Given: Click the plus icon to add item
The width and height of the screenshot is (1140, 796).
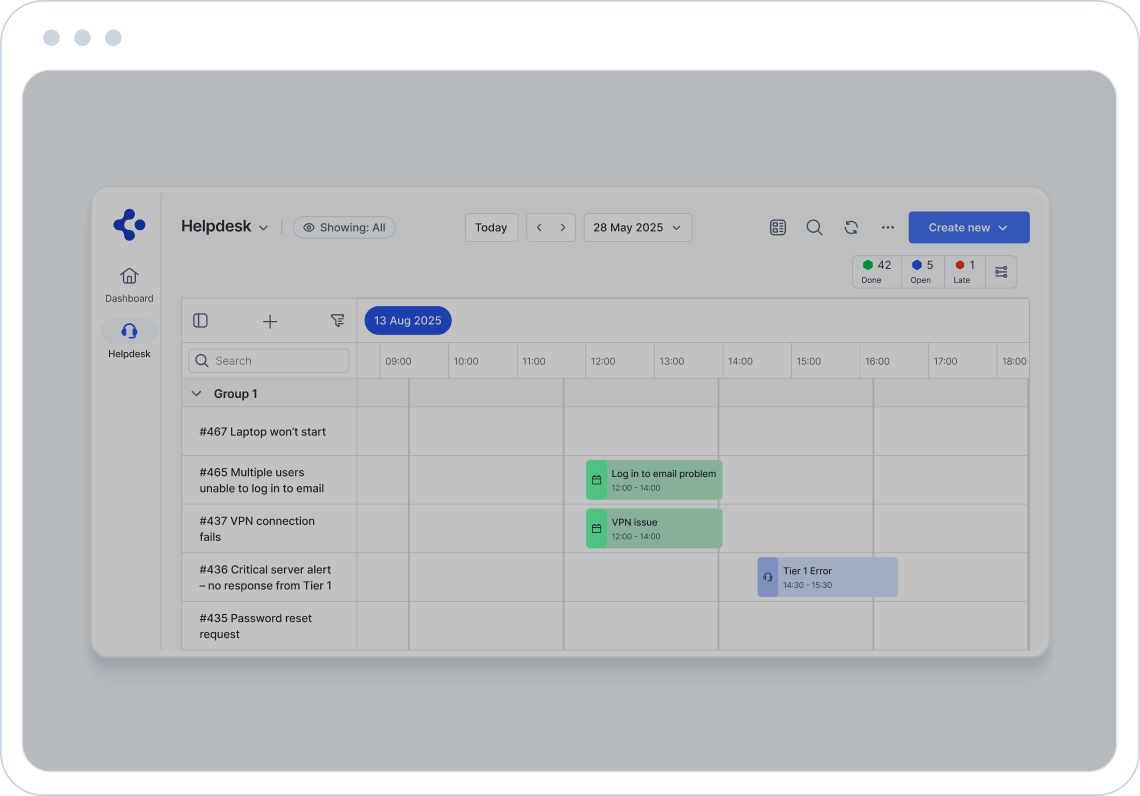Looking at the screenshot, I should 270,321.
